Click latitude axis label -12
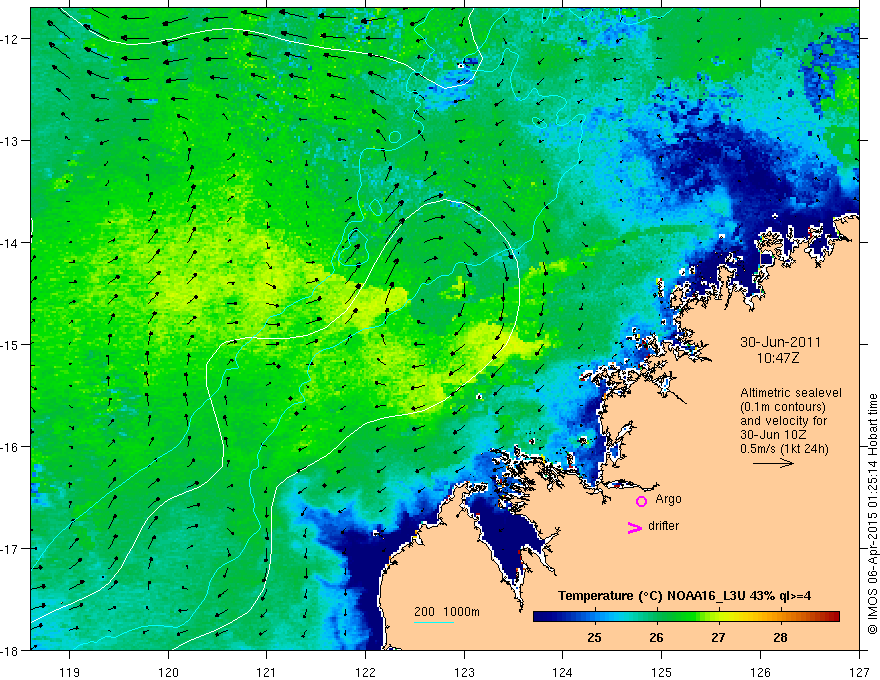Screen dimensions: 880x680 [x=10, y=39]
